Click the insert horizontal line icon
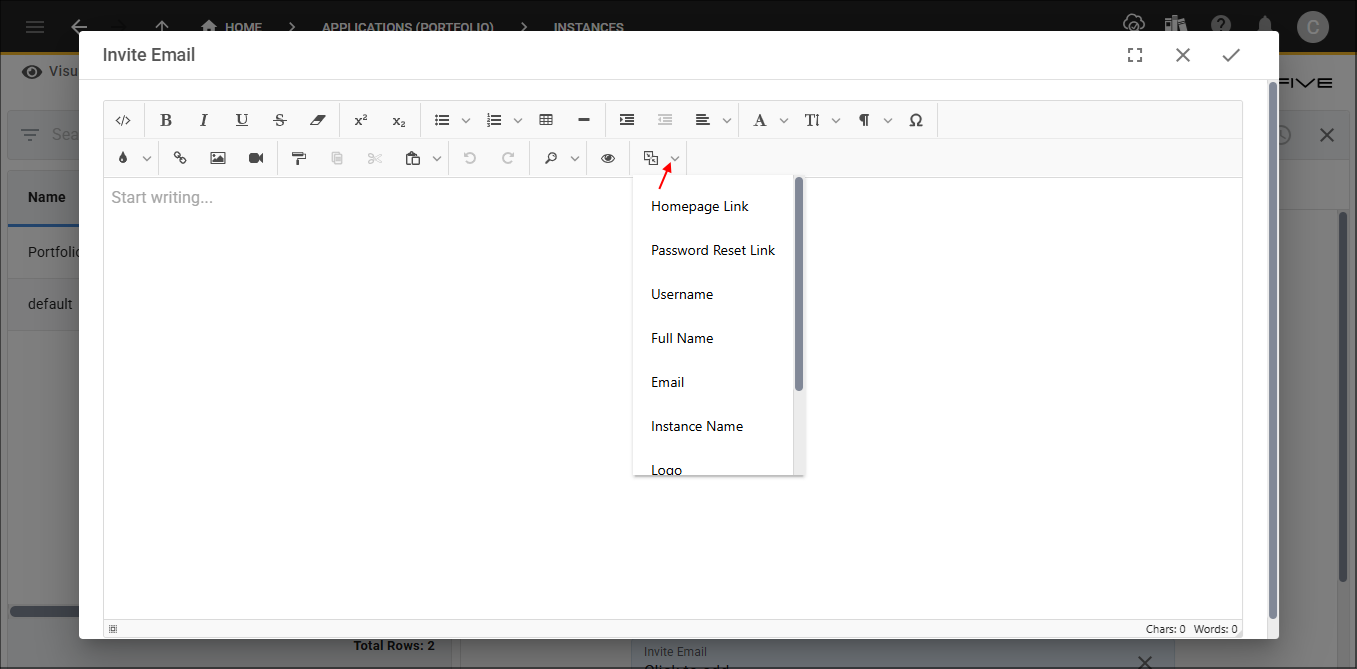1357x669 pixels. [584, 119]
